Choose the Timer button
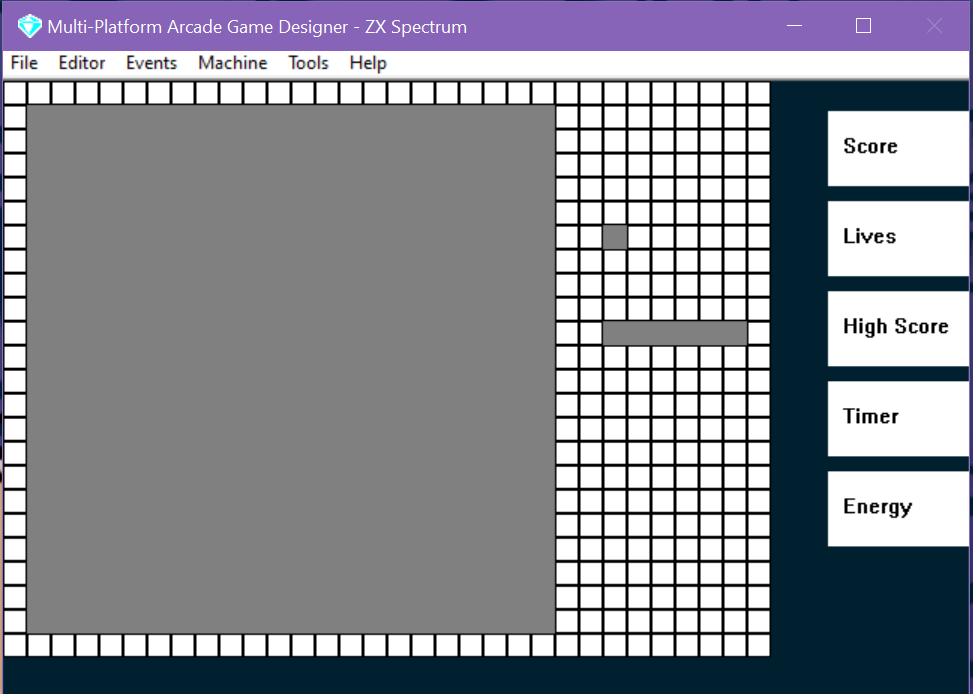The height and width of the screenshot is (694, 973). point(898,418)
